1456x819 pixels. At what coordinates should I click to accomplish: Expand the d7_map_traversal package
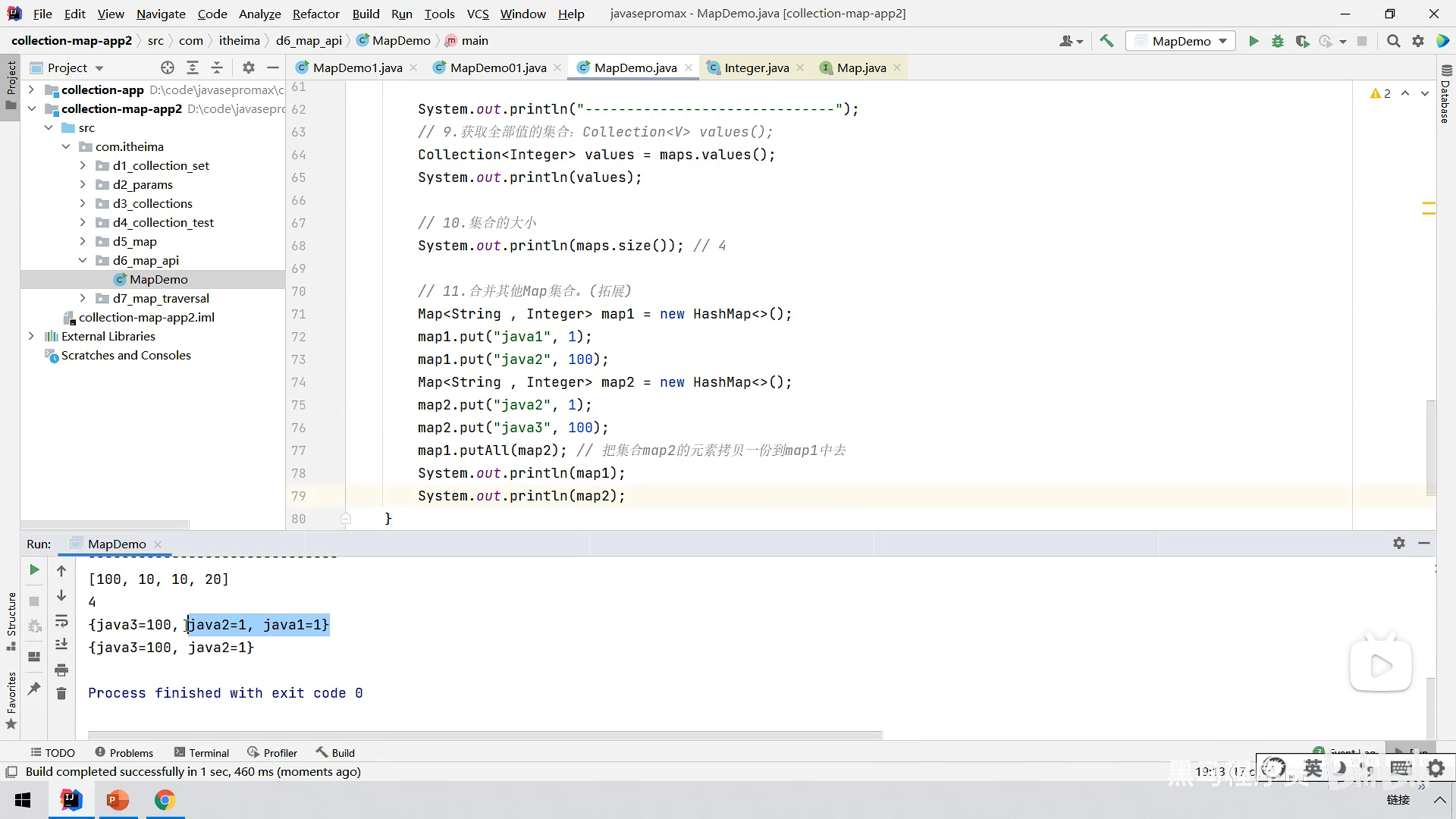[x=83, y=298]
